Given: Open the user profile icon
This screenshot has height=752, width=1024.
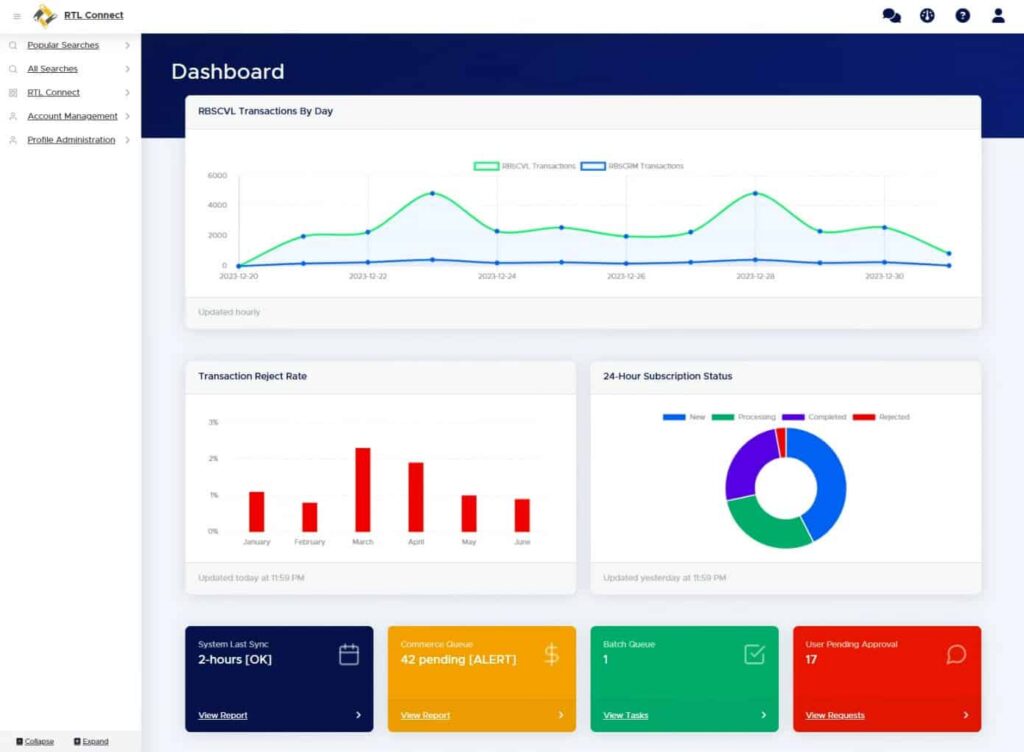Looking at the screenshot, I should point(998,15).
